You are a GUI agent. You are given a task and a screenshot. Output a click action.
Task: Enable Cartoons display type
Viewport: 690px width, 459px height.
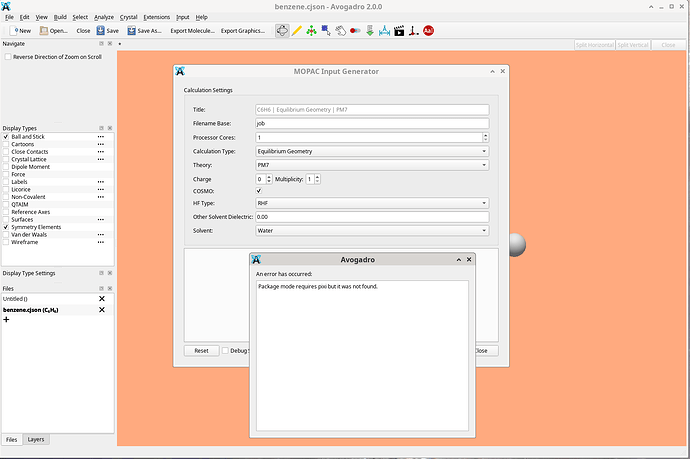6,144
